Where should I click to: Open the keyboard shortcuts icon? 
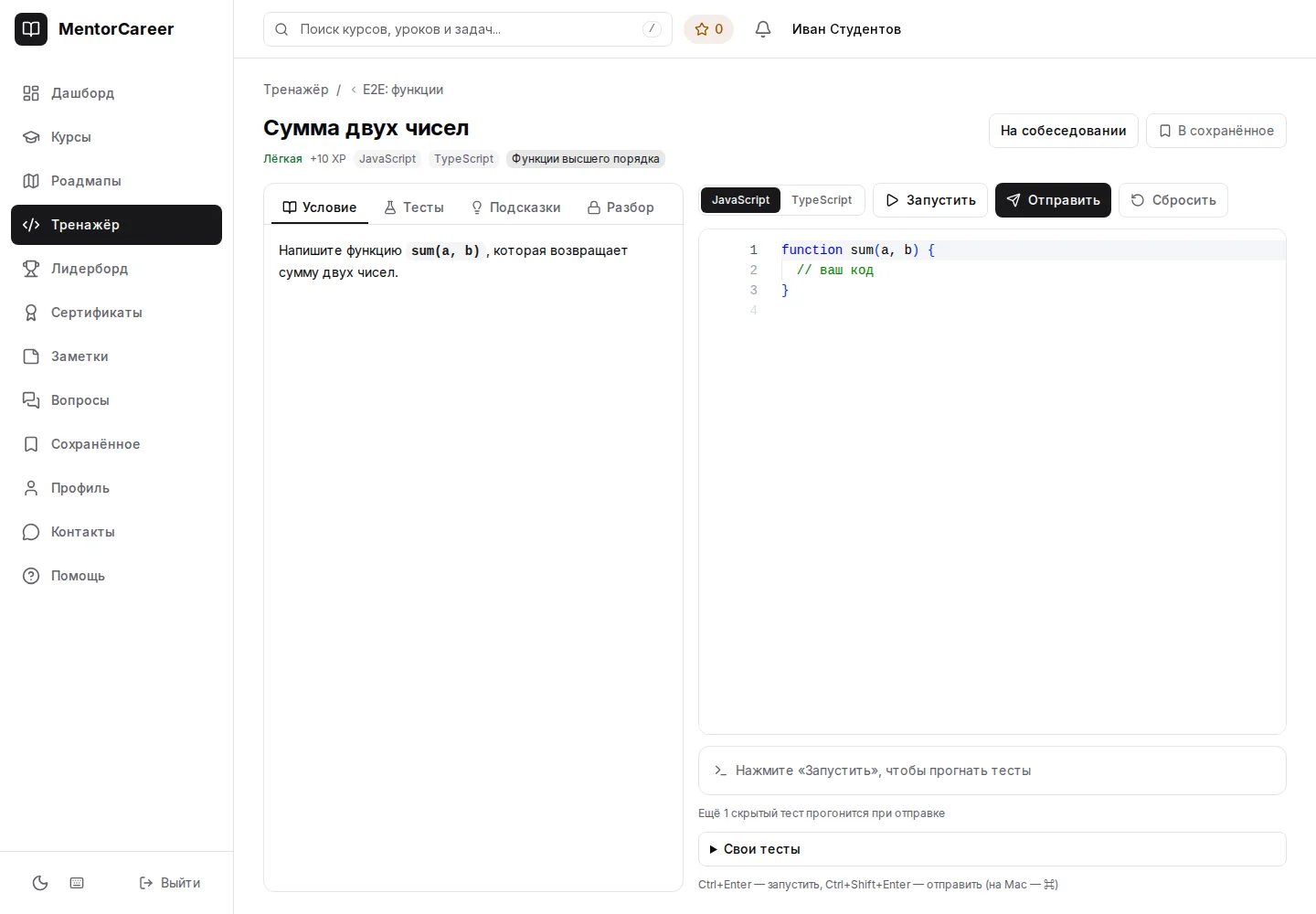[77, 883]
